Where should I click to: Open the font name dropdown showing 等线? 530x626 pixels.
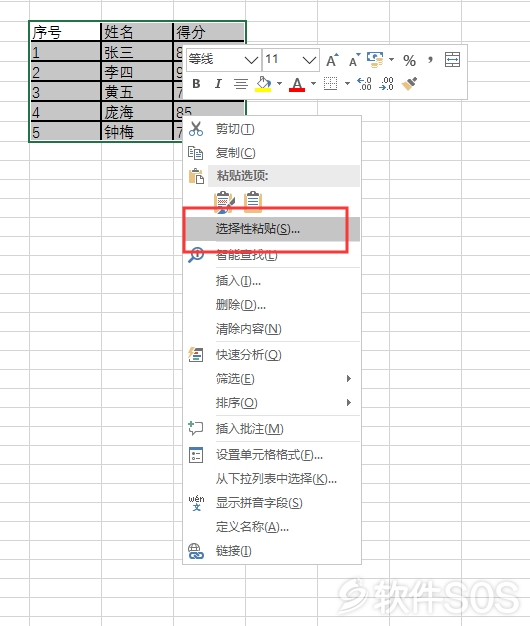223,60
